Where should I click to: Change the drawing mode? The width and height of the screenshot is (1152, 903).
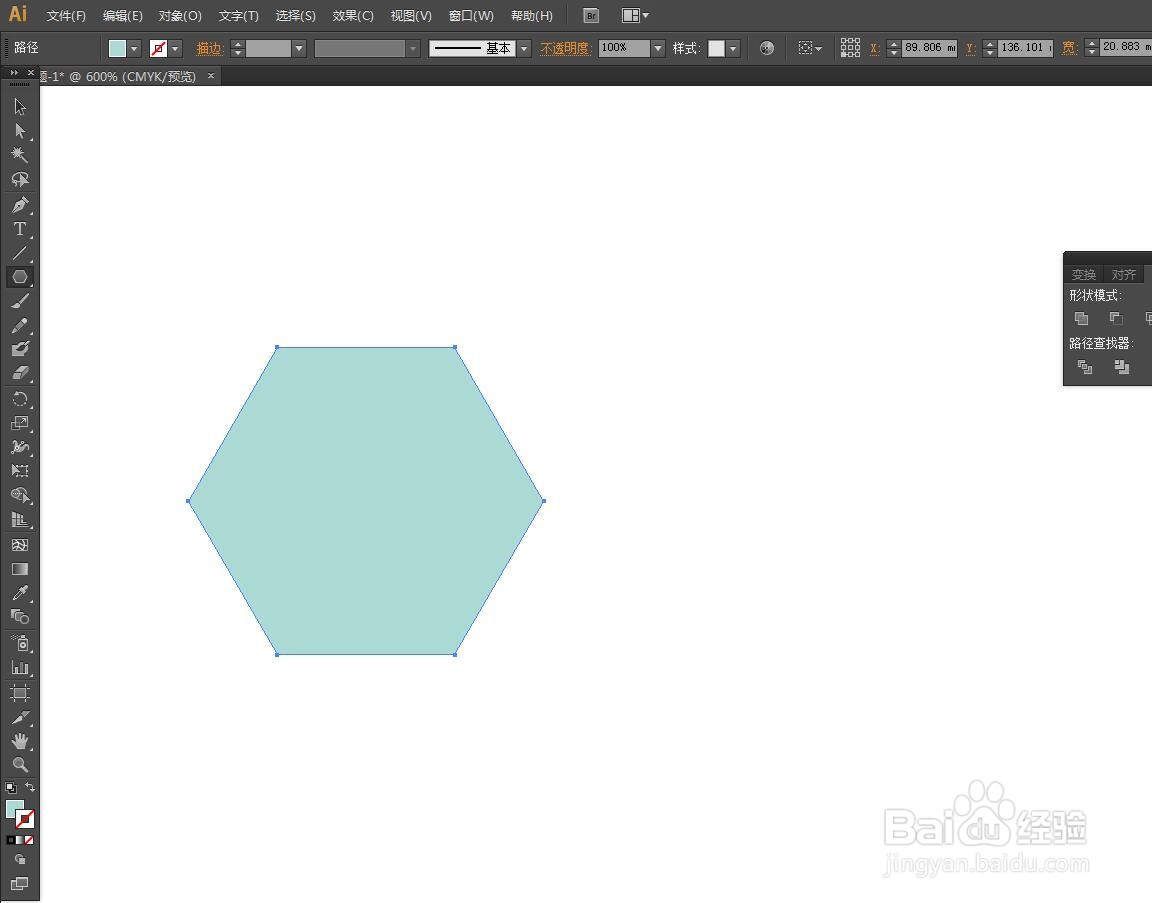20,860
